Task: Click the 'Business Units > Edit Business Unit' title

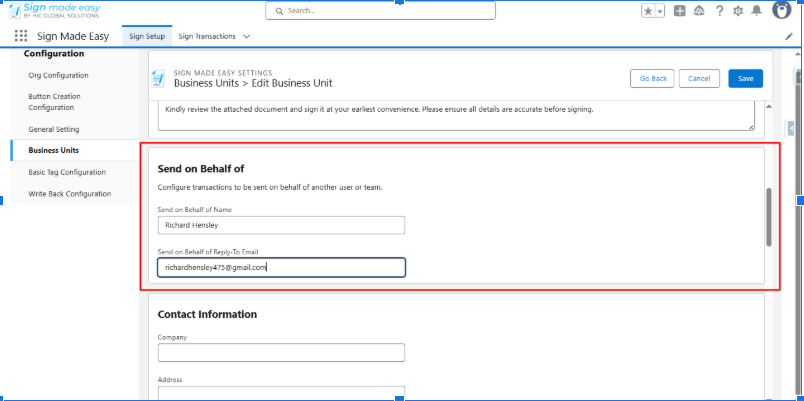Action: (x=253, y=83)
